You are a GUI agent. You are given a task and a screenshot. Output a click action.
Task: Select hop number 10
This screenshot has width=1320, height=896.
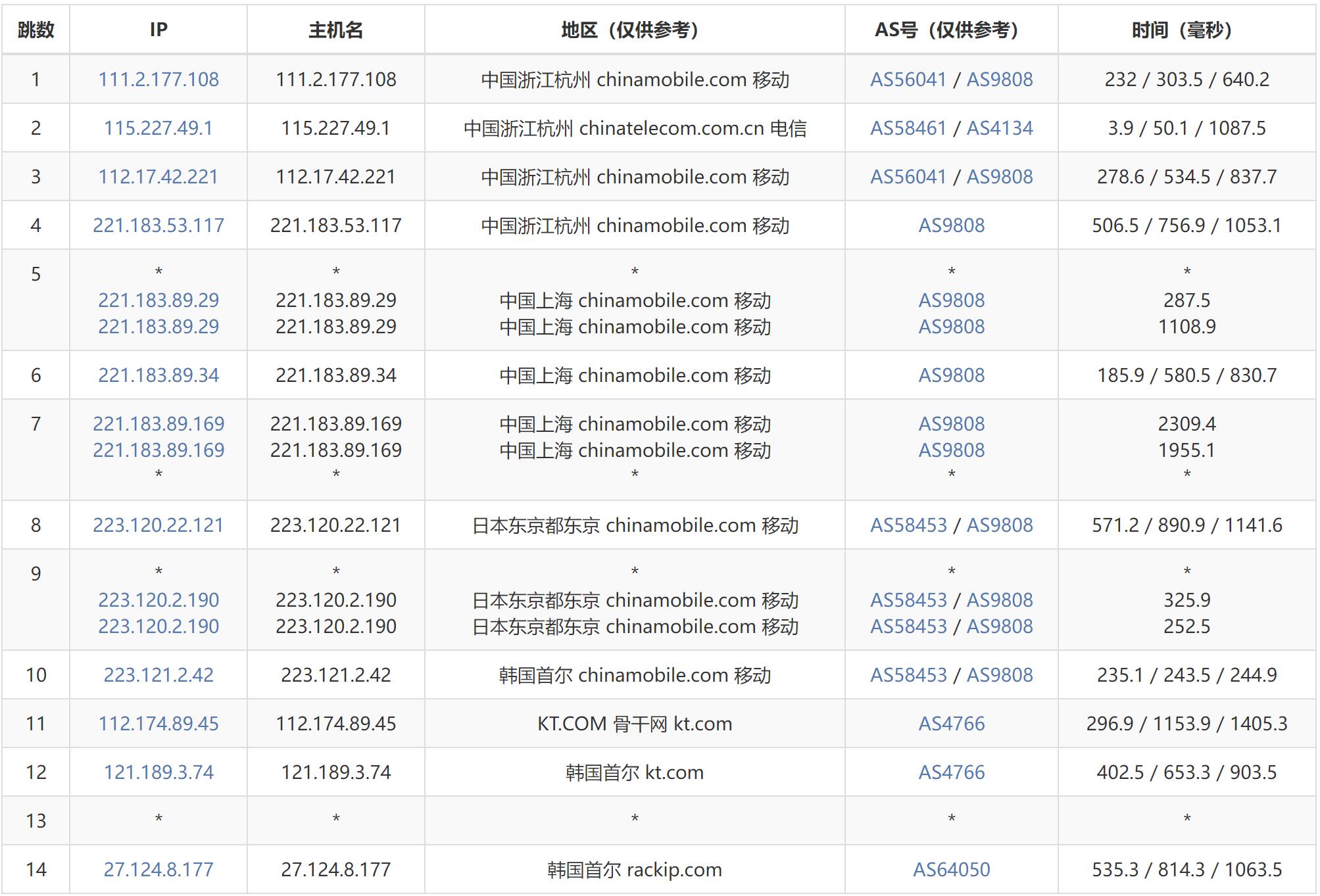[x=36, y=675]
